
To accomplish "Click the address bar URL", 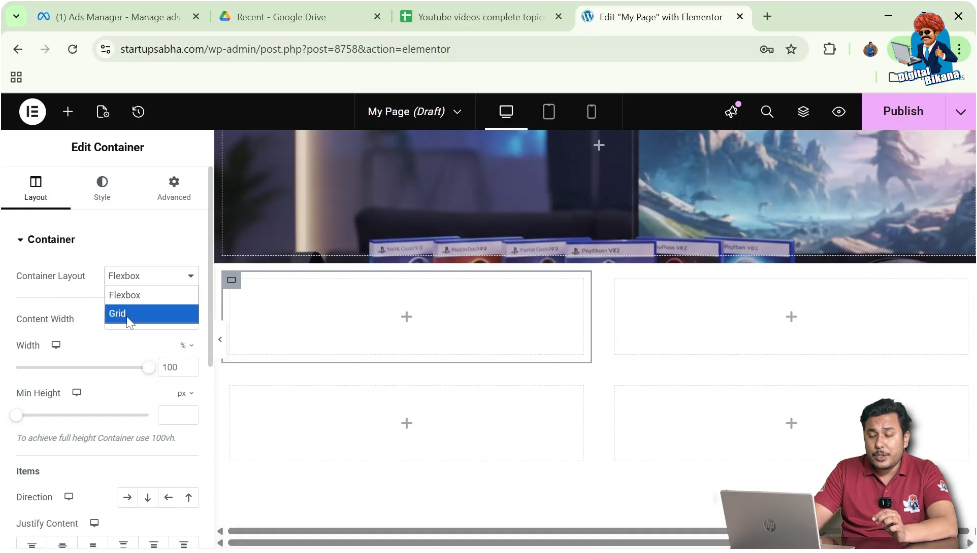I will (285, 49).
